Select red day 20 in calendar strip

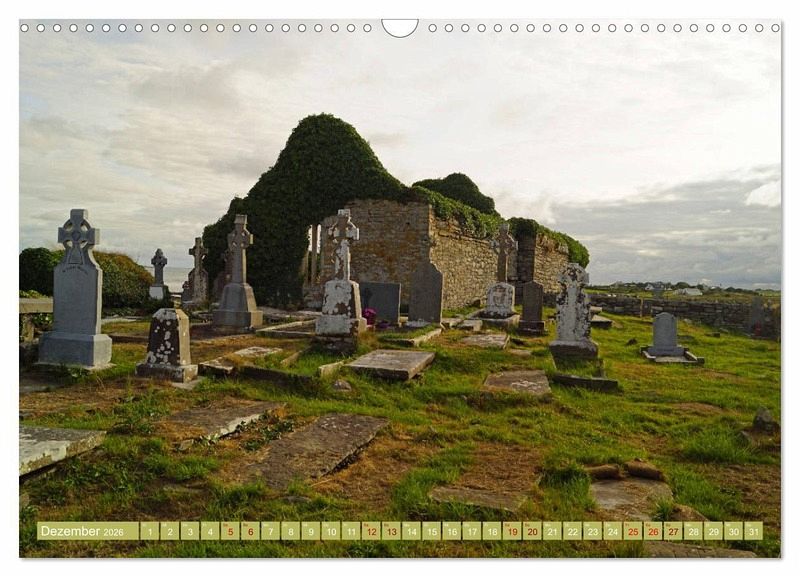point(533,531)
